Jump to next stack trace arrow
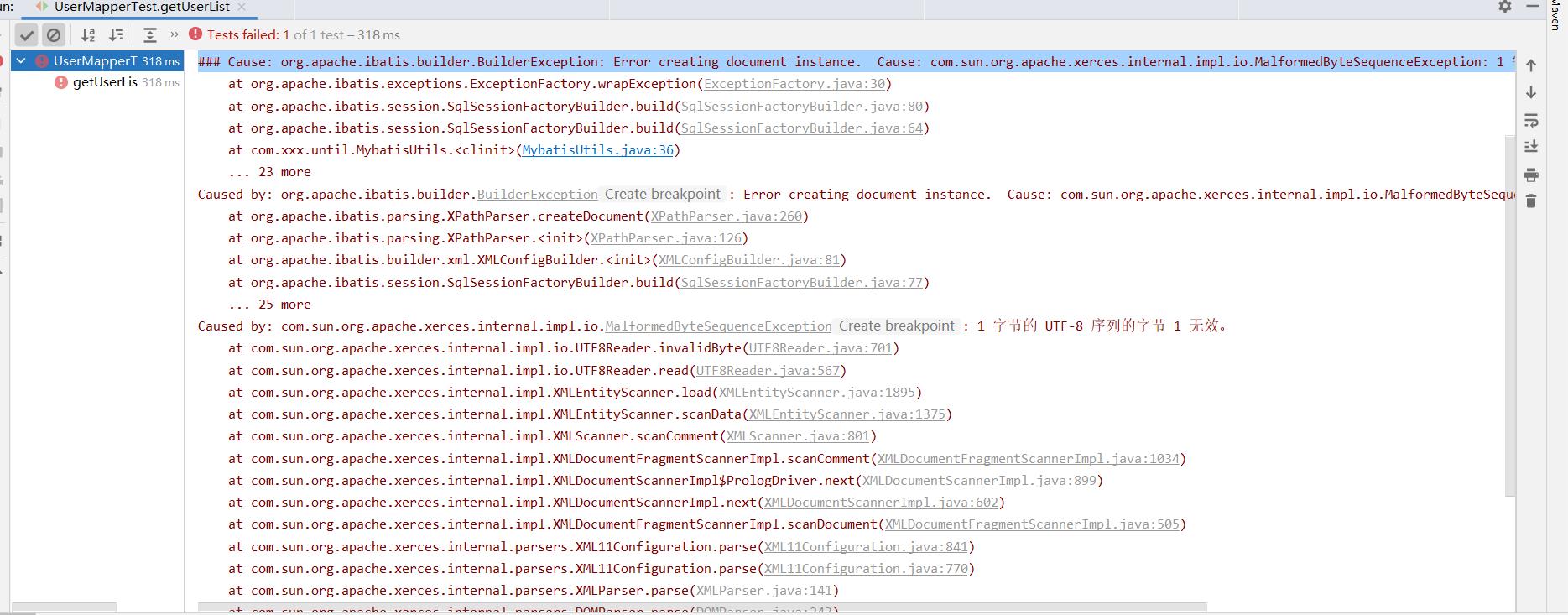1568x615 pixels. (x=1531, y=92)
